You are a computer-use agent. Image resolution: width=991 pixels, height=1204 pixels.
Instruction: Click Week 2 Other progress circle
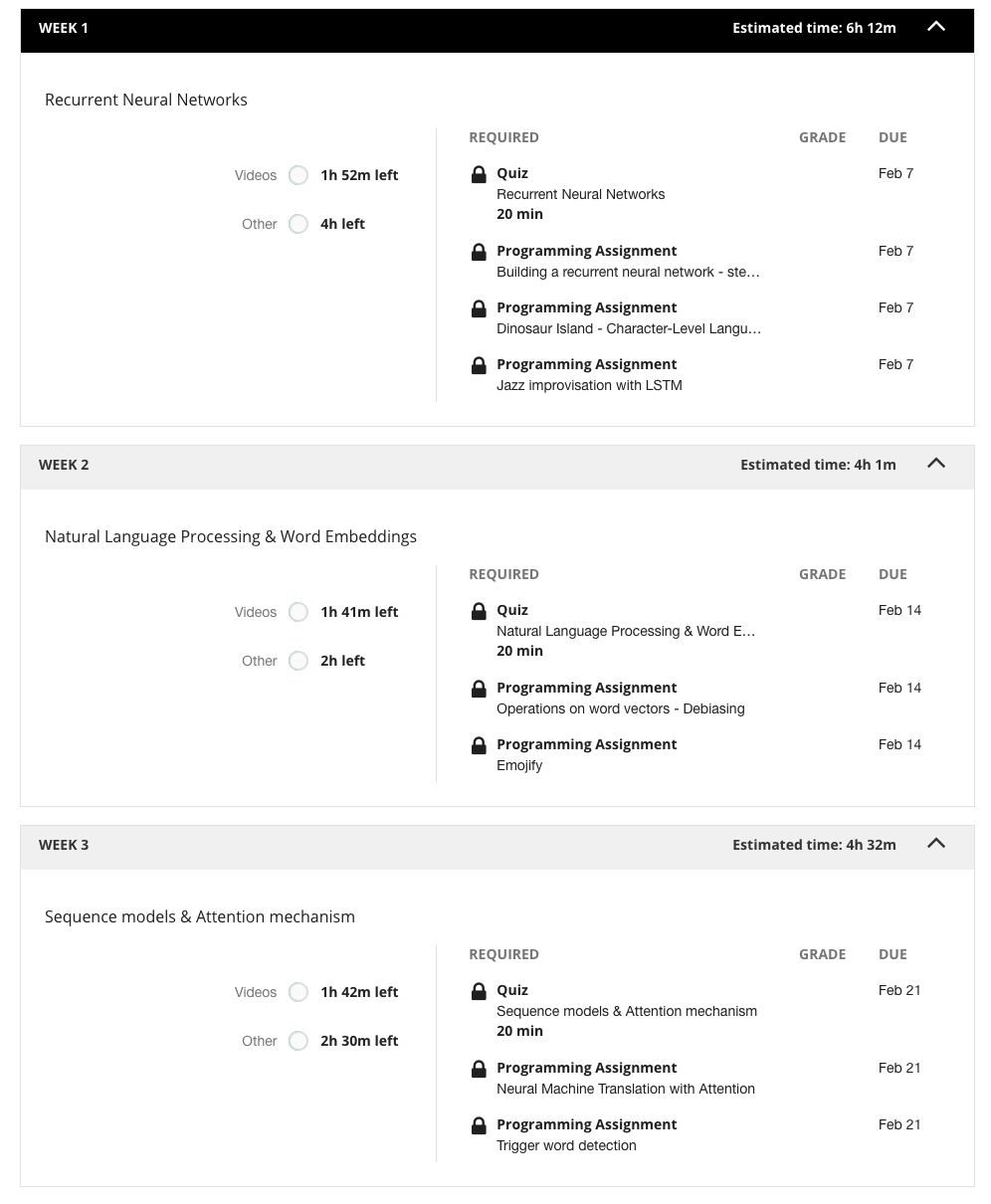[x=298, y=661]
